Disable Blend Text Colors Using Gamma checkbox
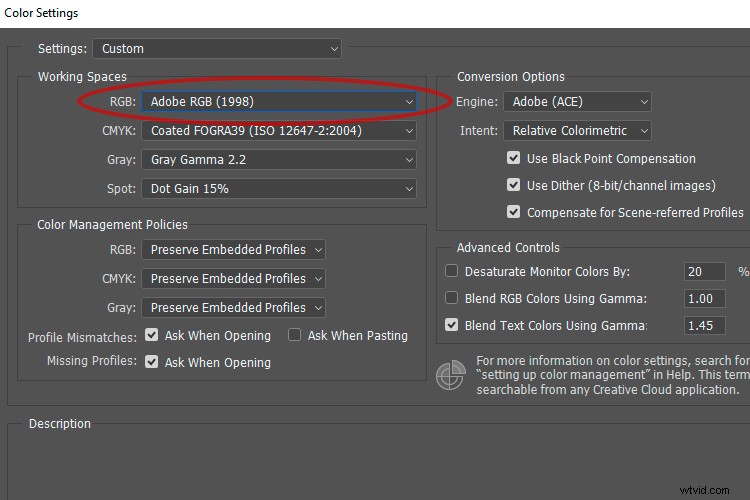This screenshot has width=750, height=500. point(451,325)
